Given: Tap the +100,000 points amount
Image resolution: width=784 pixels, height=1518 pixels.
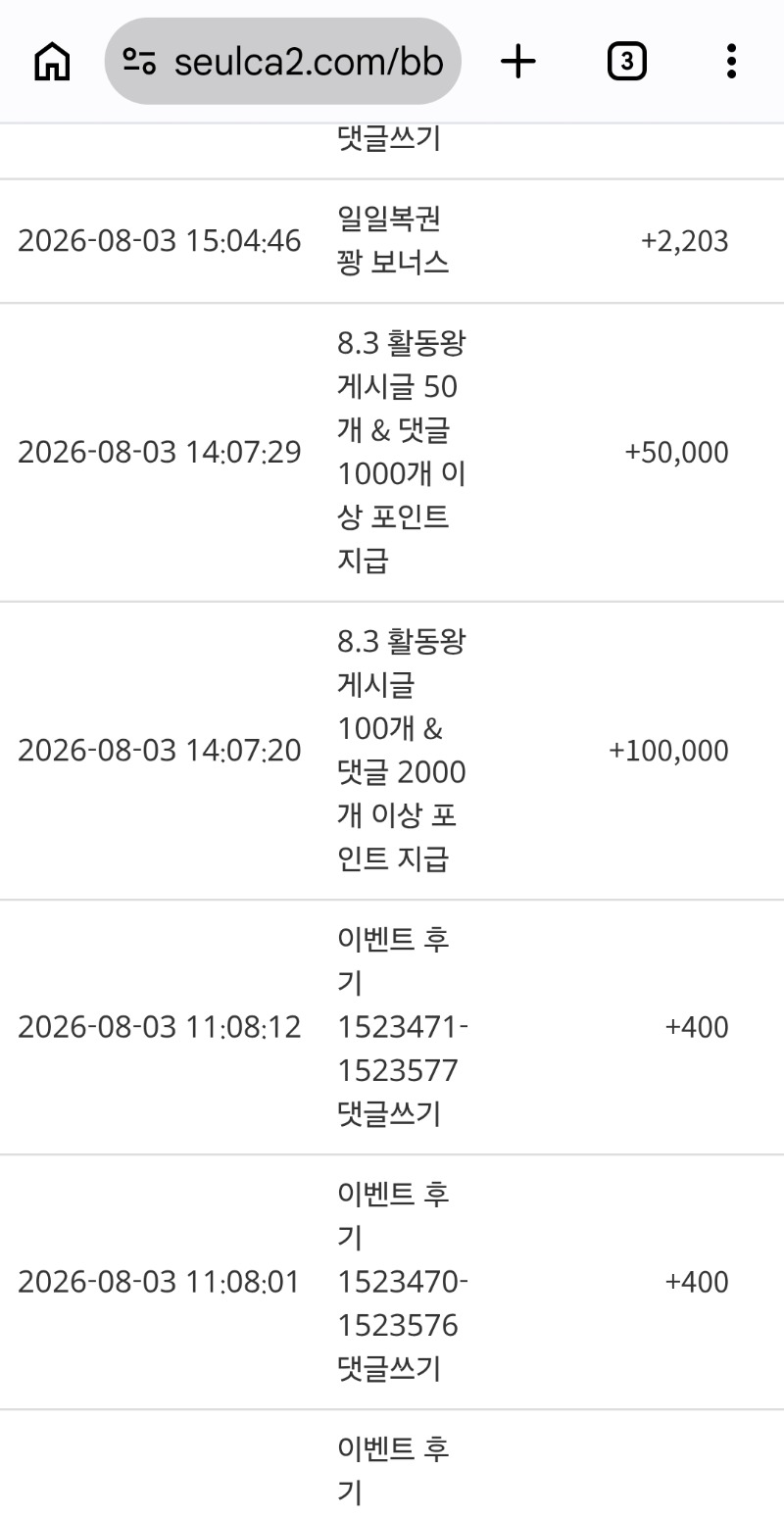Looking at the screenshot, I should pos(669,751).
